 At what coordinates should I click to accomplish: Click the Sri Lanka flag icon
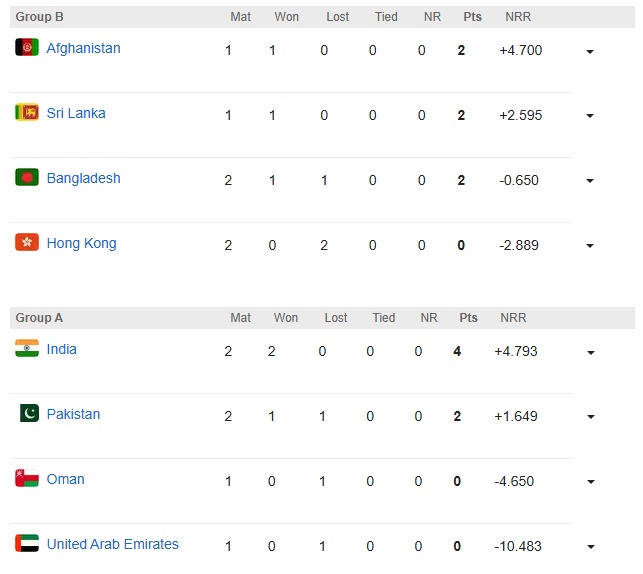pos(27,113)
